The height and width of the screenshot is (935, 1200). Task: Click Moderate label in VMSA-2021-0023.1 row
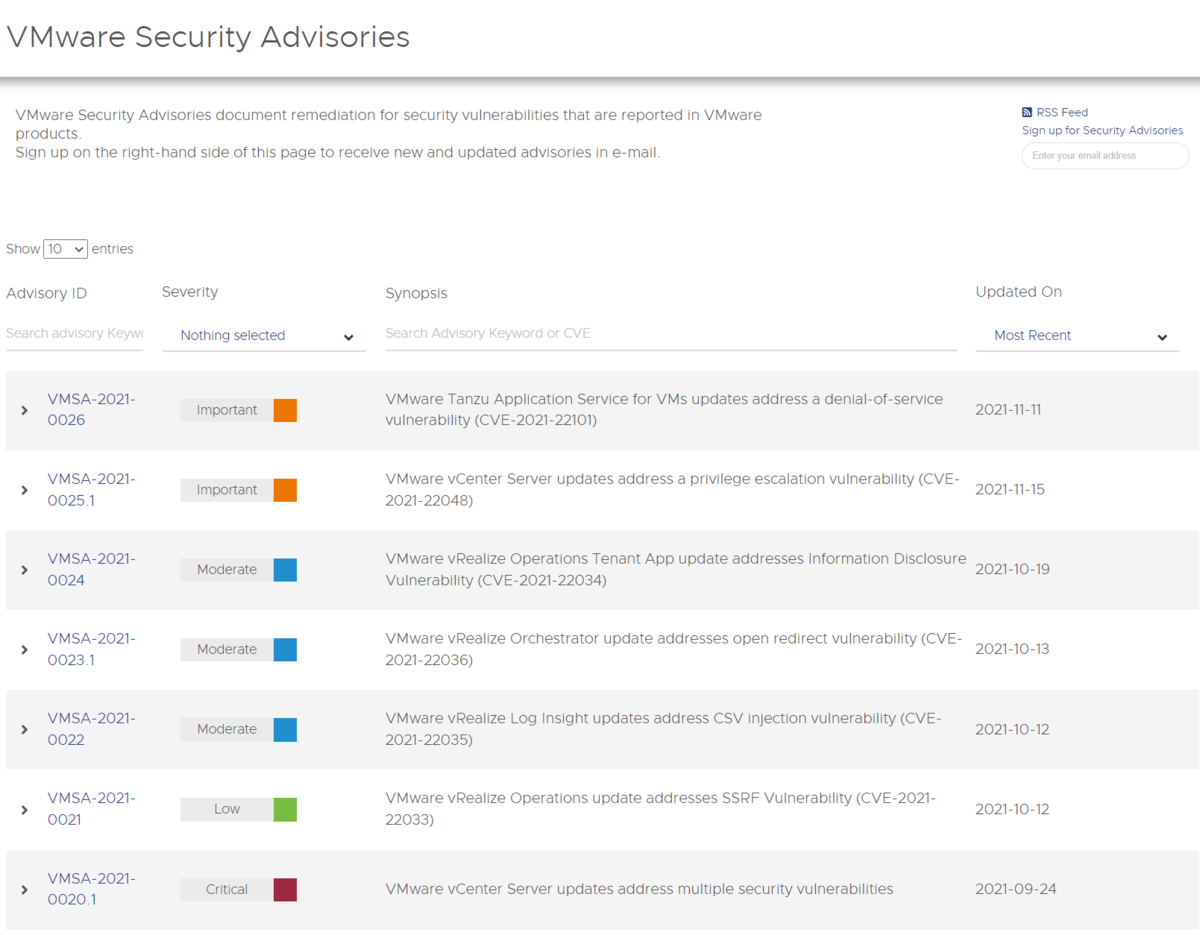tap(227, 650)
